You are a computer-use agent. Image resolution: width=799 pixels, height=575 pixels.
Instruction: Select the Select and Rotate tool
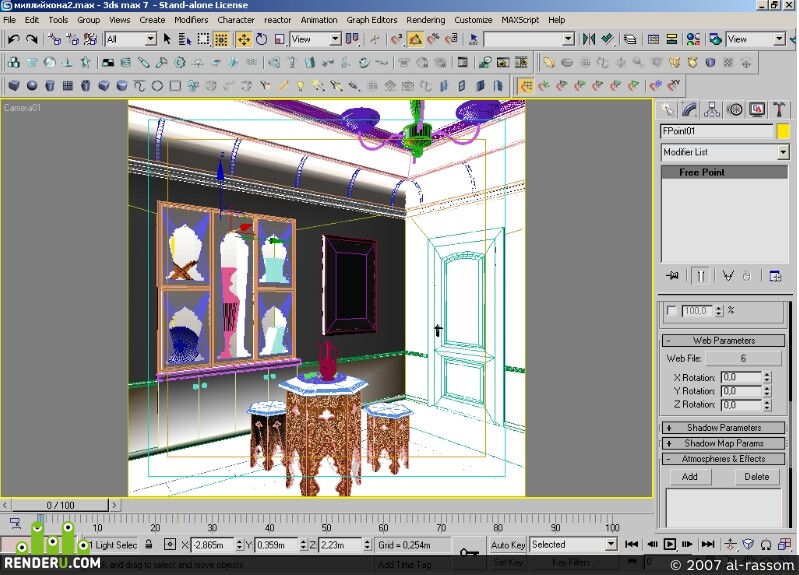coord(262,39)
